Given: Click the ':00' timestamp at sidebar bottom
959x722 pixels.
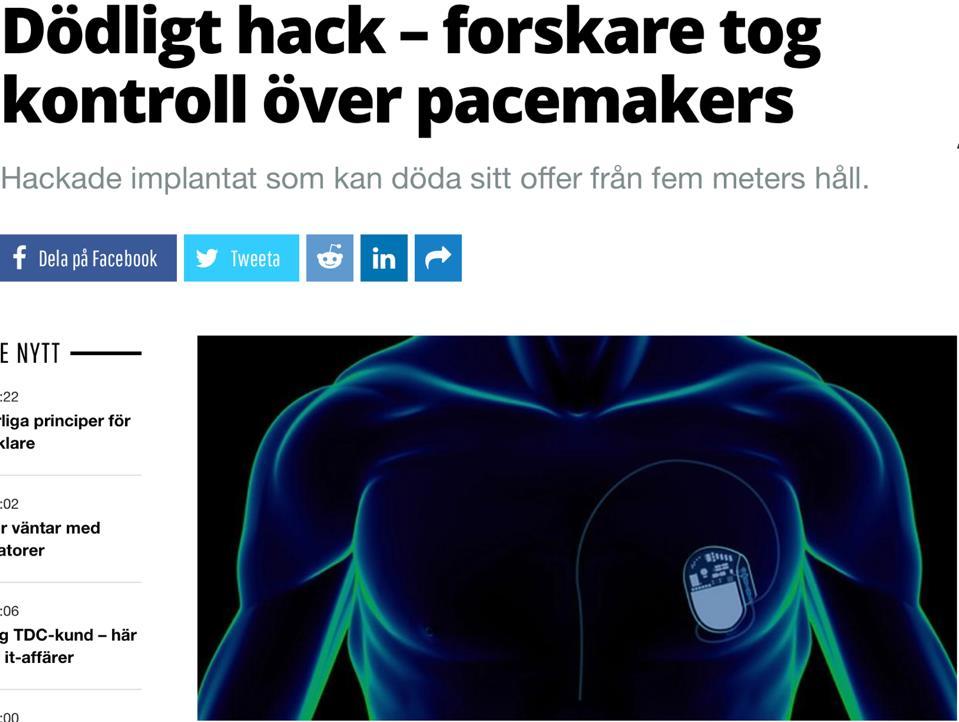Looking at the screenshot, I should click(9, 716).
